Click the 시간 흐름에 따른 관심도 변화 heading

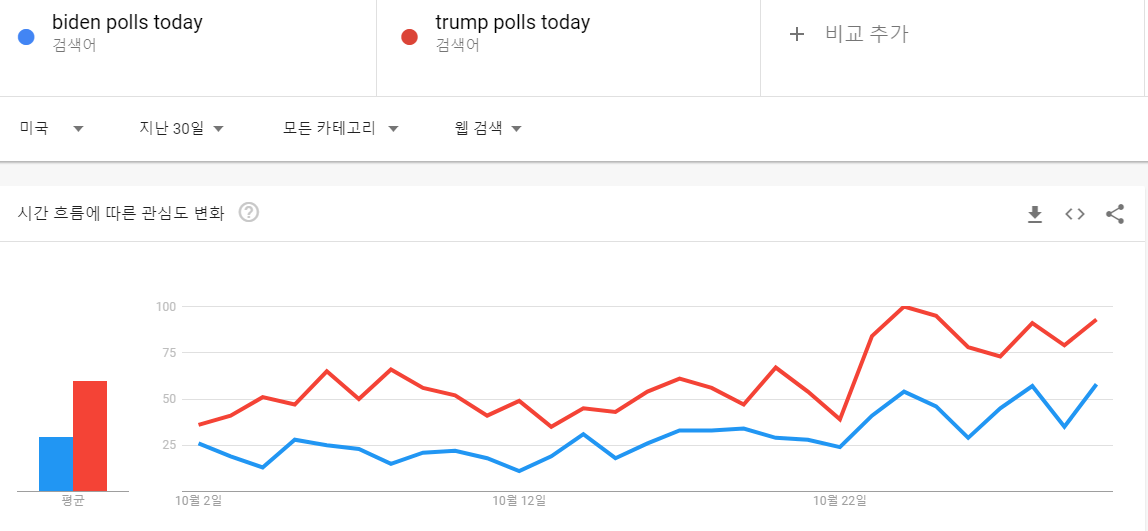pyautogui.click(x=121, y=213)
